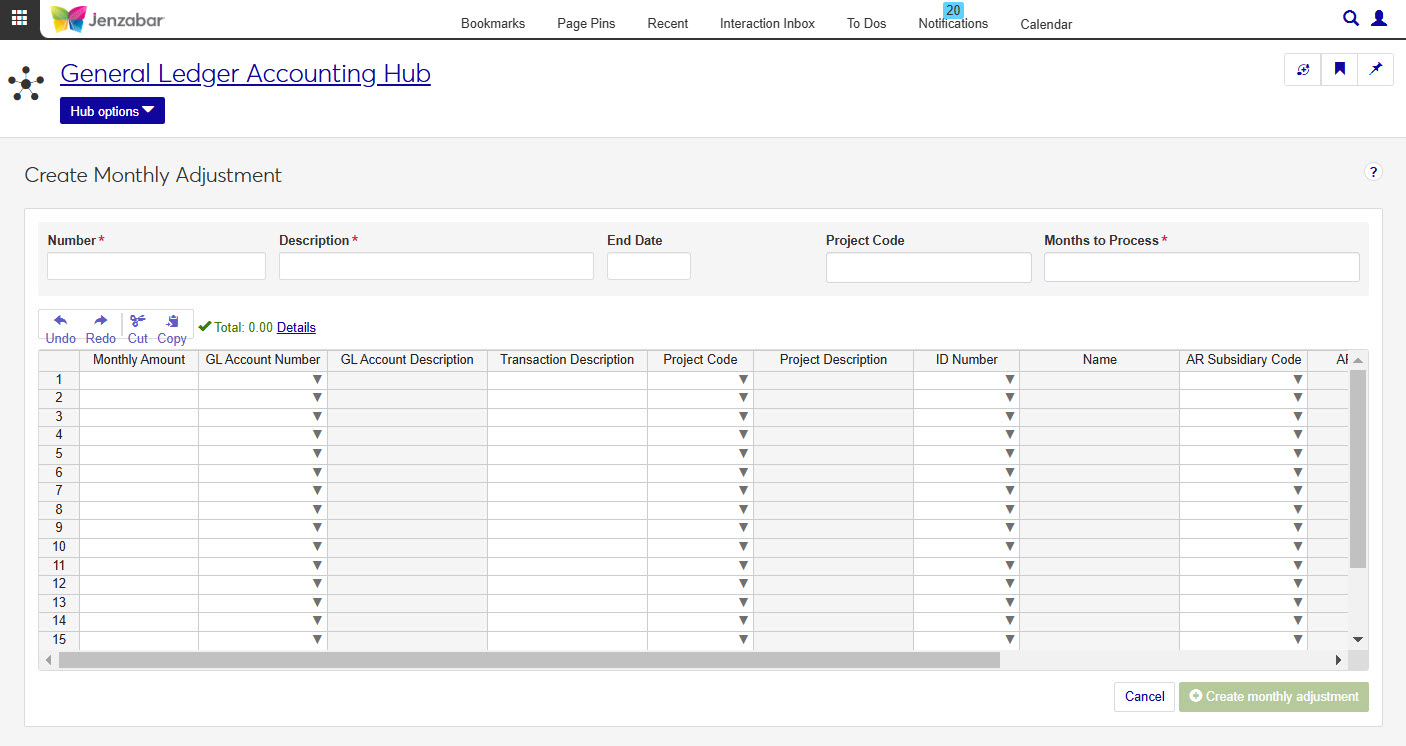Screen dimensions: 1406x746
Task: Click the Cut scissors icon
Action: [x=138, y=321]
